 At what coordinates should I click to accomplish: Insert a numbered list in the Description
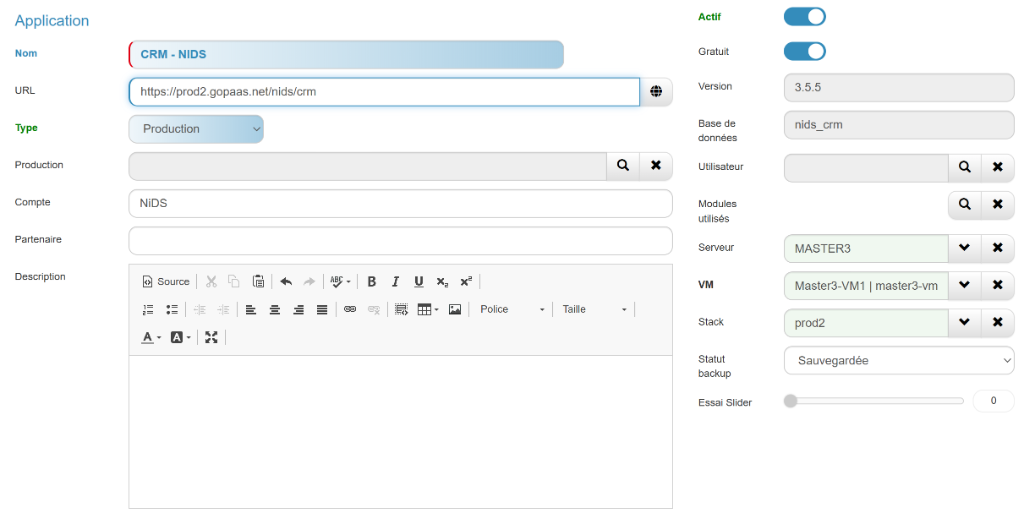[148, 310]
